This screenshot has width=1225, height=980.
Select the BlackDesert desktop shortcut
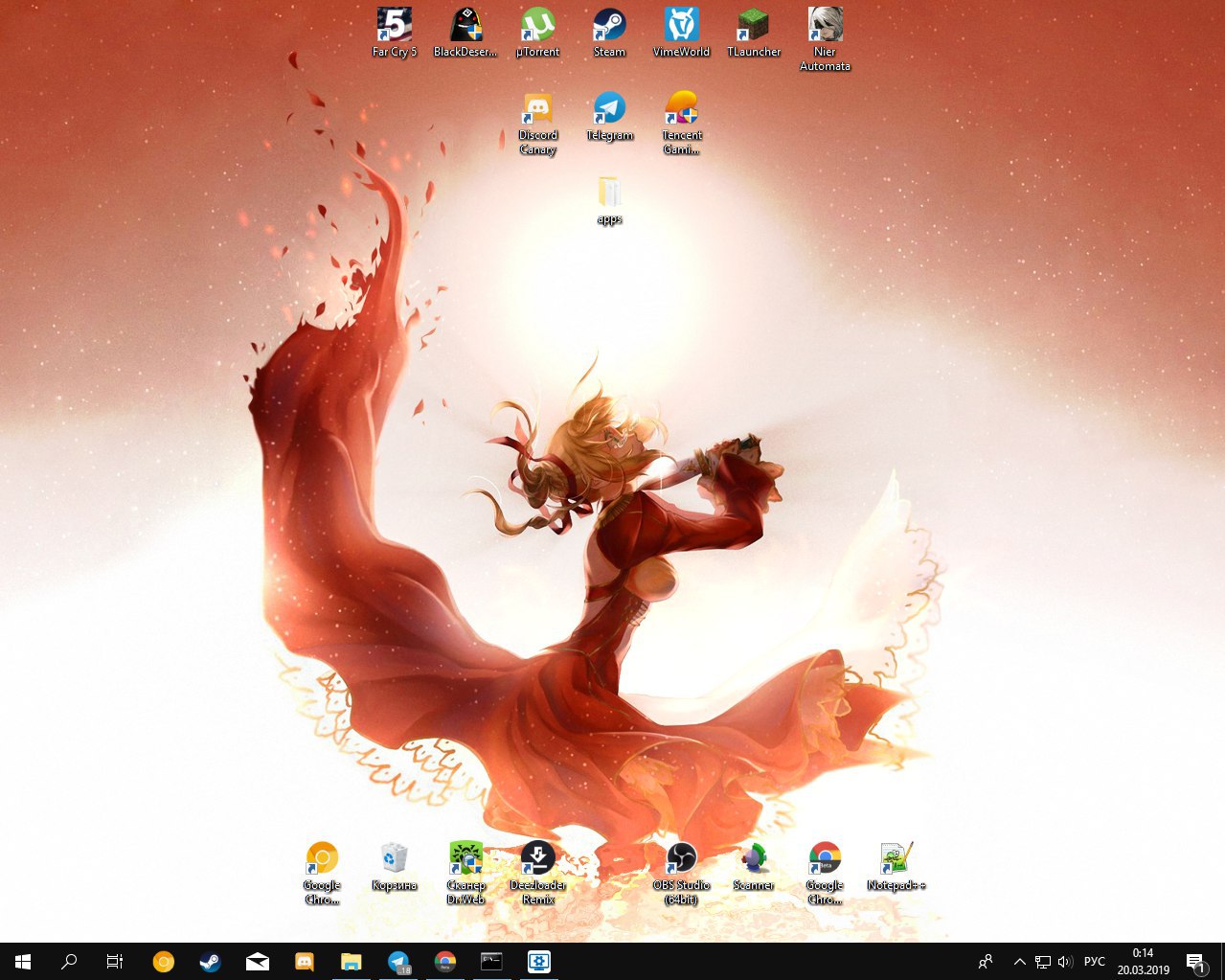point(465,33)
